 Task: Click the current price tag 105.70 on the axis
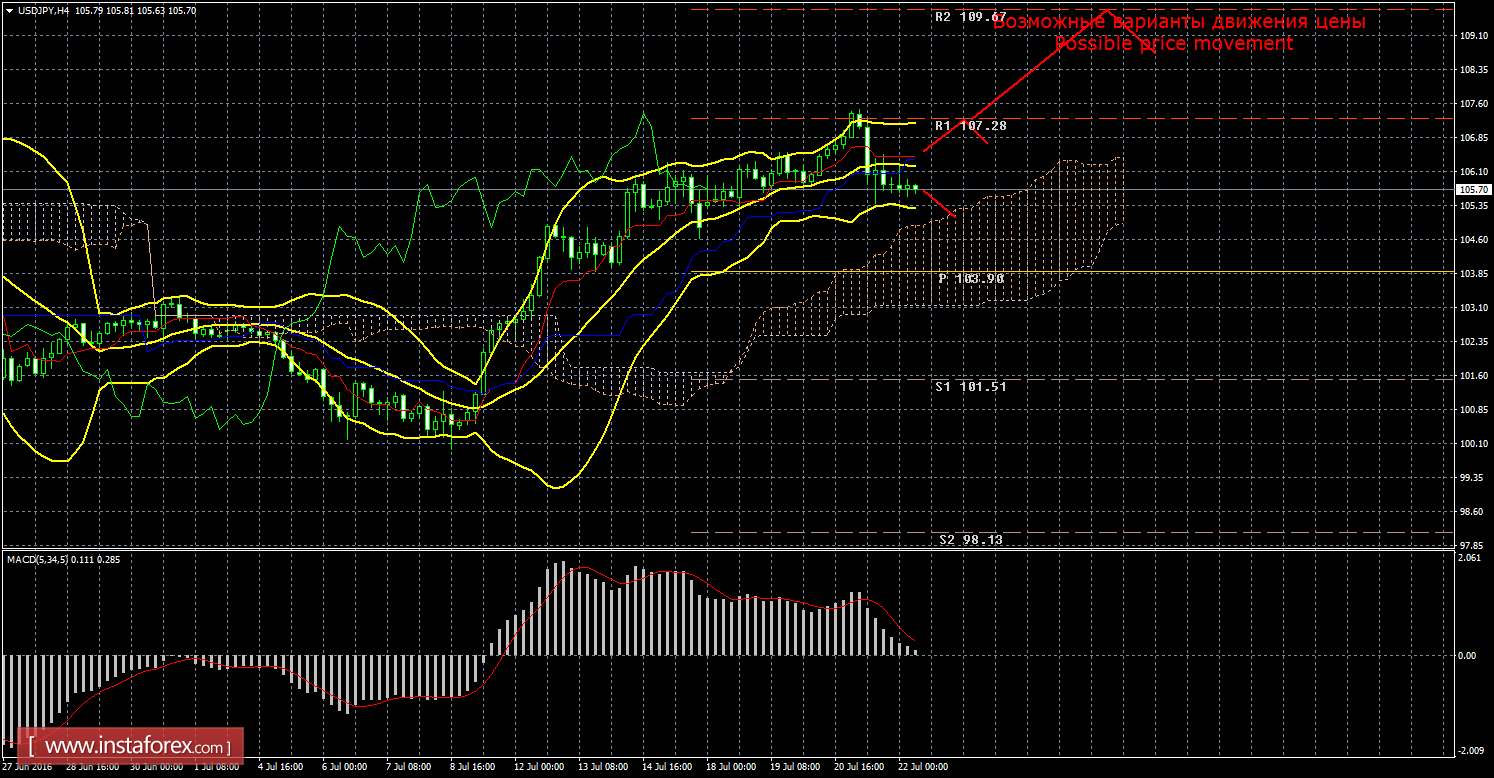coord(1472,189)
